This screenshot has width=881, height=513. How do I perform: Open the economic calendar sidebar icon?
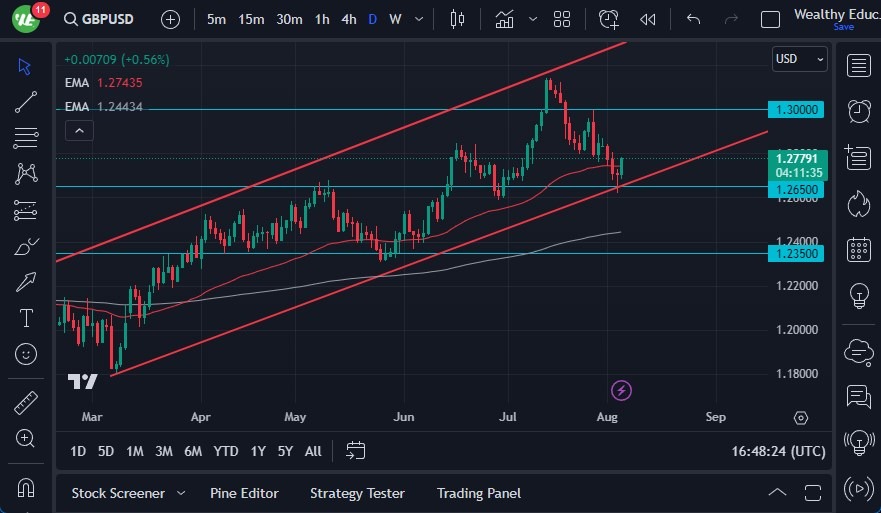(x=857, y=249)
